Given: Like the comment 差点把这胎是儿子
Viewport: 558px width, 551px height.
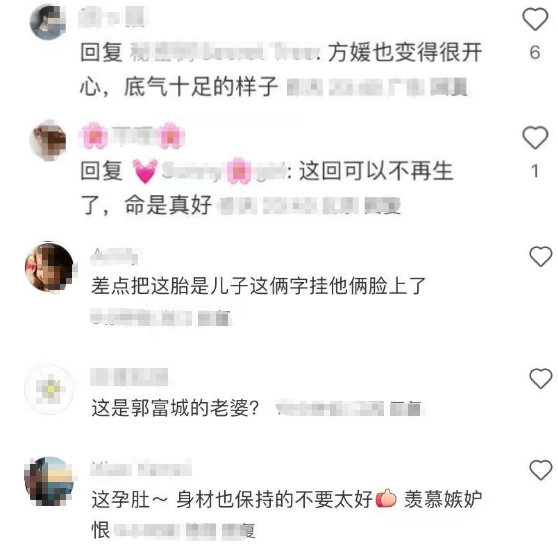Looking at the screenshot, I should 541,256.
